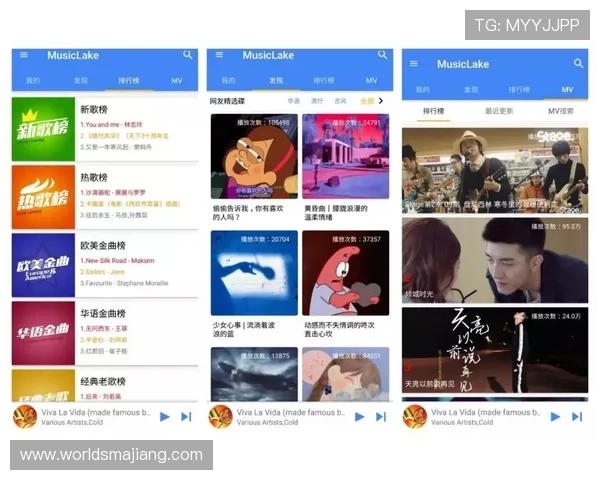Tap album art in the right screen player bar
The width and height of the screenshot is (600, 480).
click(x=415, y=417)
